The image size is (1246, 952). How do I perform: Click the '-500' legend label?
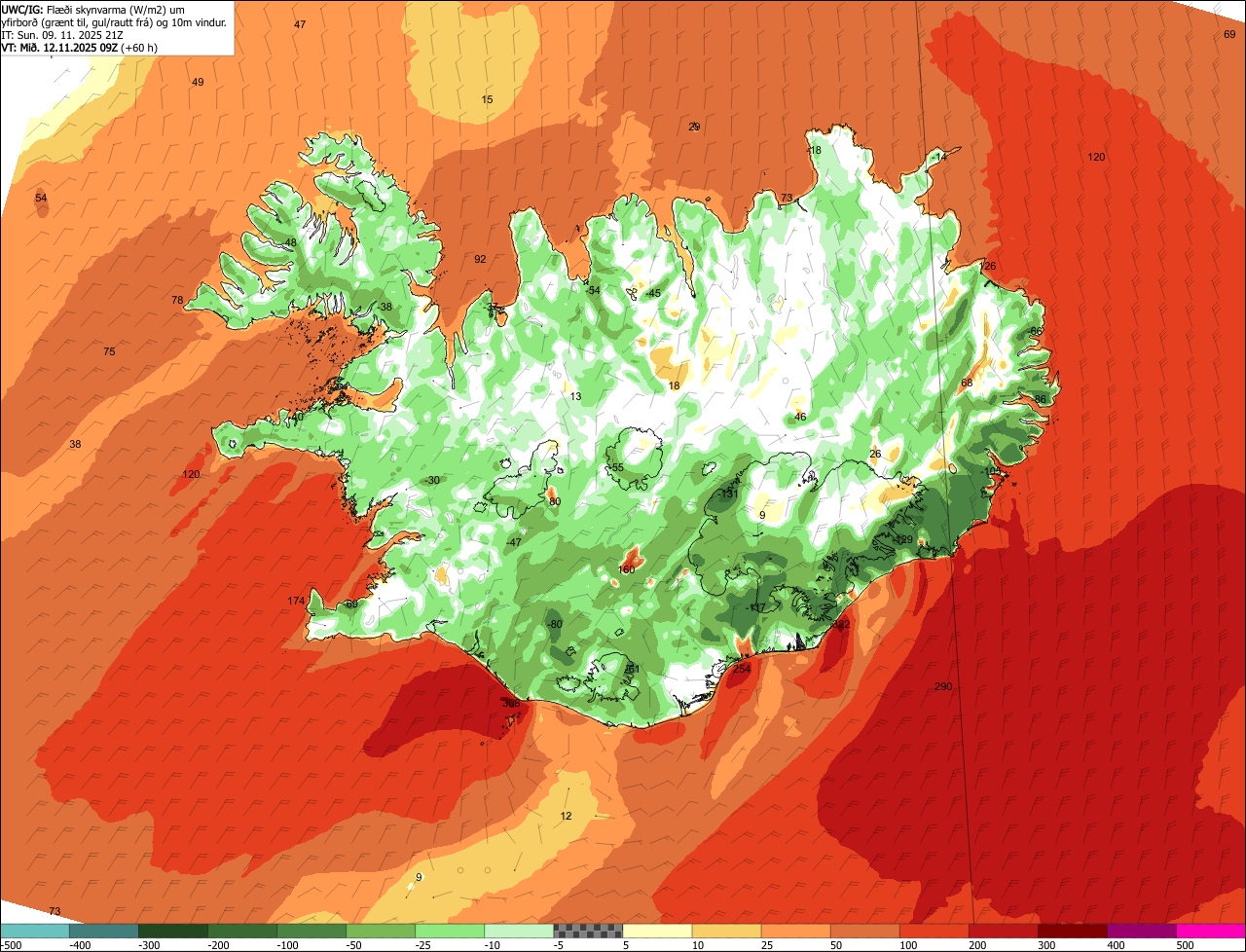pyautogui.click(x=12, y=944)
